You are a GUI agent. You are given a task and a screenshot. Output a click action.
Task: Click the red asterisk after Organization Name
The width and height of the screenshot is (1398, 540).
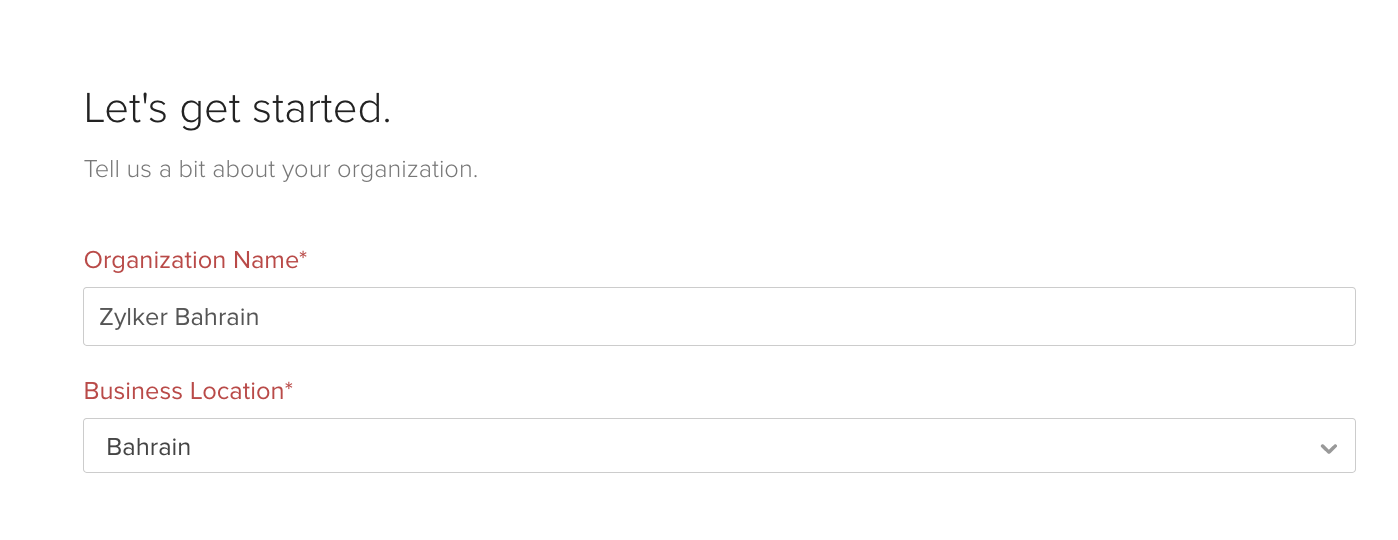[x=303, y=258]
